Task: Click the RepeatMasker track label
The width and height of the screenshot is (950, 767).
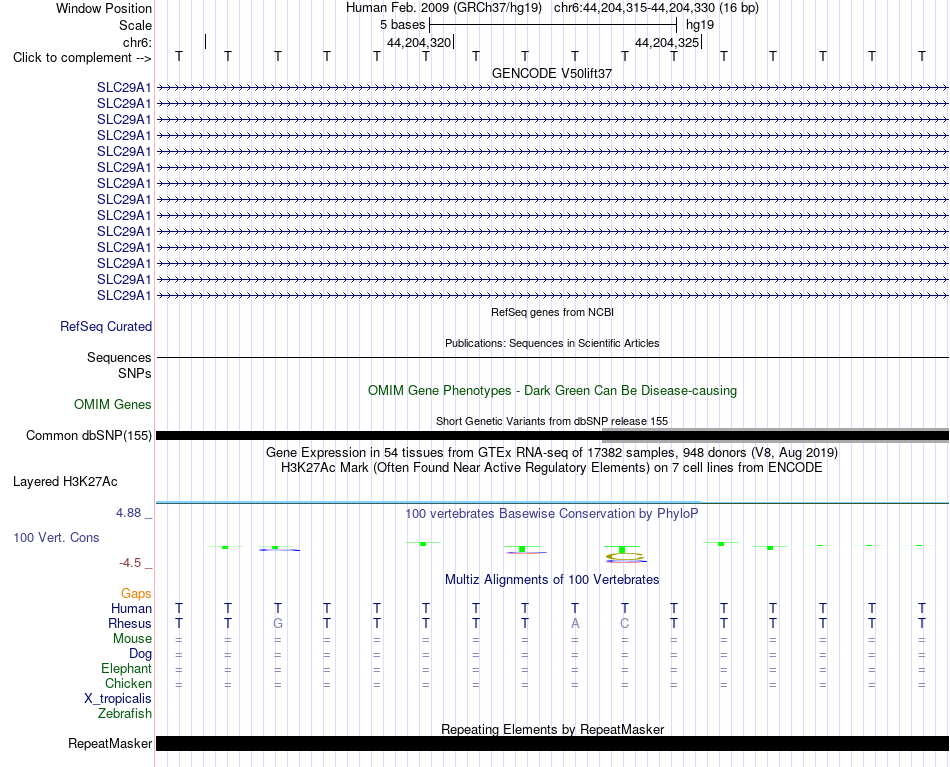Action: click(110, 743)
